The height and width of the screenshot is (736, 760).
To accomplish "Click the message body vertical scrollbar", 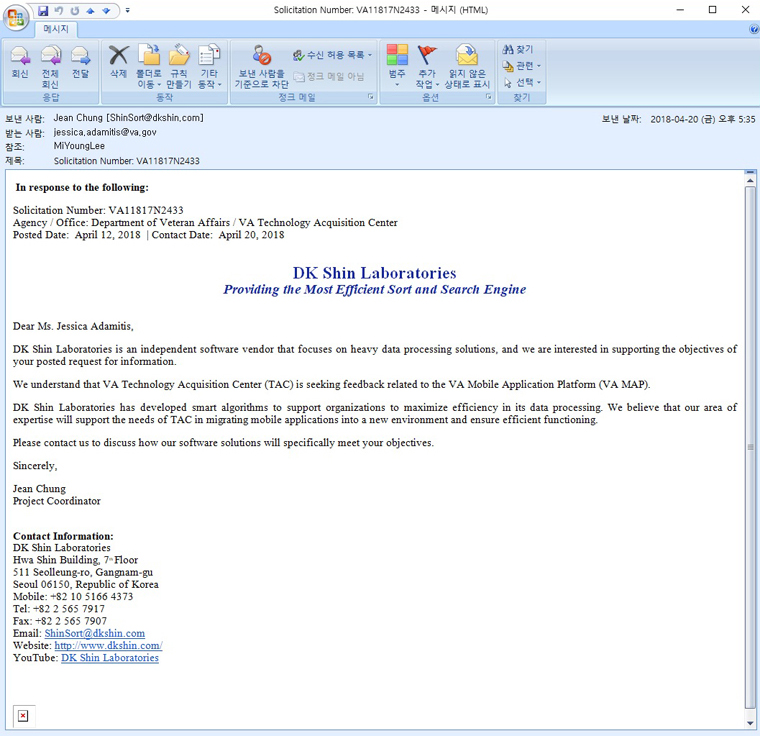I will tap(750, 450).
